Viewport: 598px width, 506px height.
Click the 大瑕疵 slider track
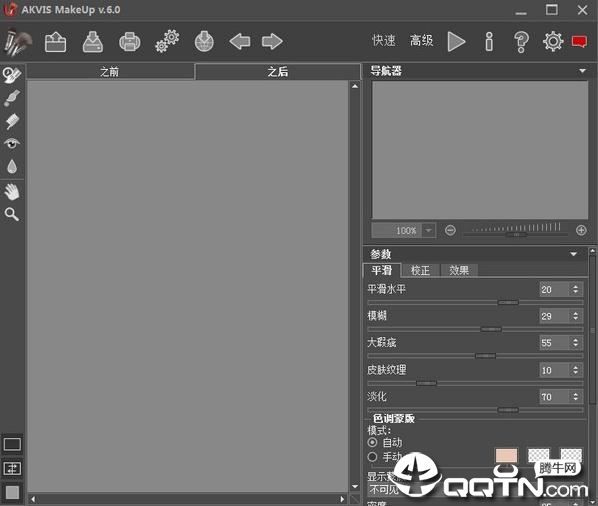(475, 356)
